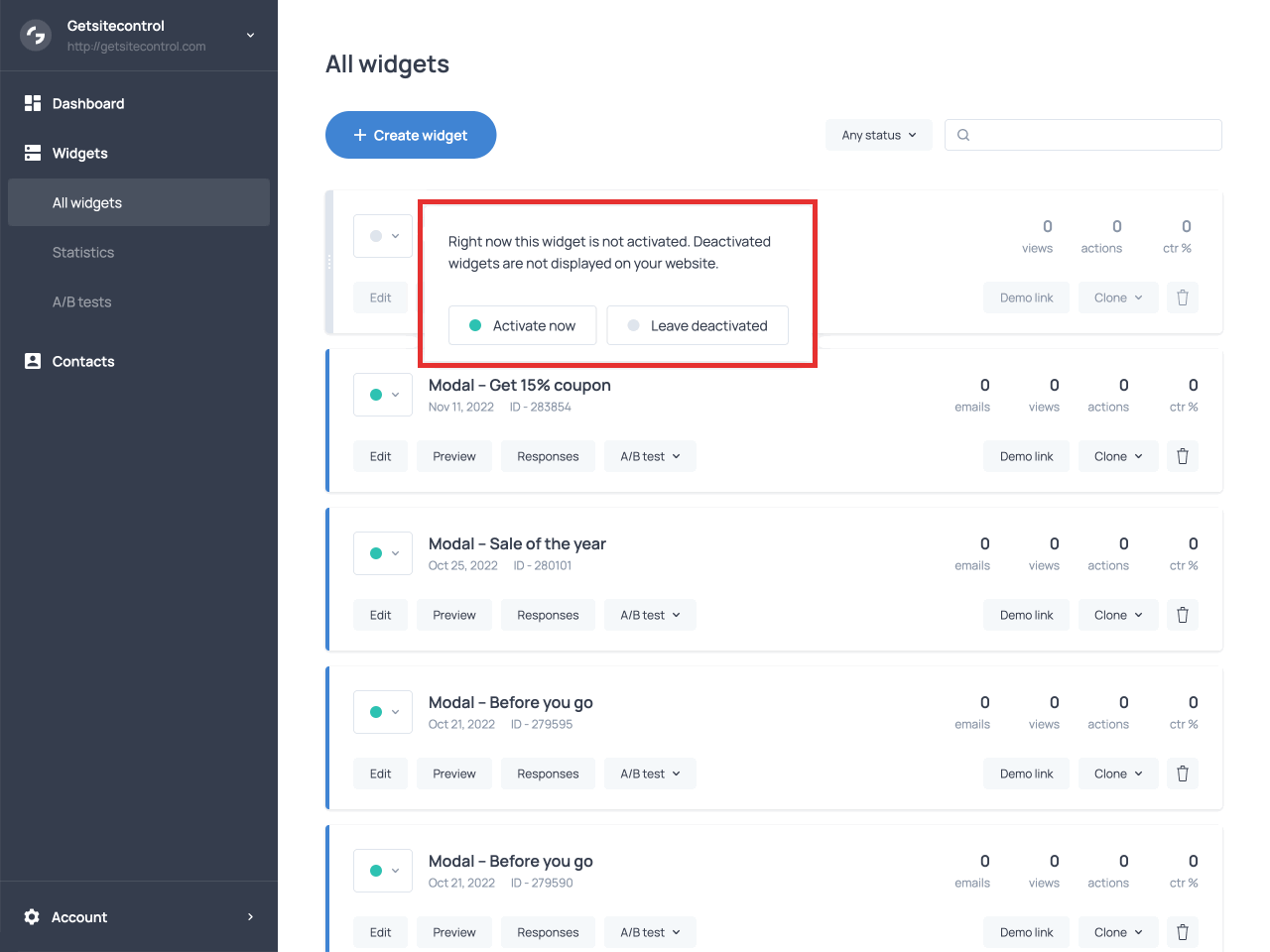The image size is (1270, 952).
Task: Delete the Get 15% coupon modal widget
Action: click(1182, 455)
